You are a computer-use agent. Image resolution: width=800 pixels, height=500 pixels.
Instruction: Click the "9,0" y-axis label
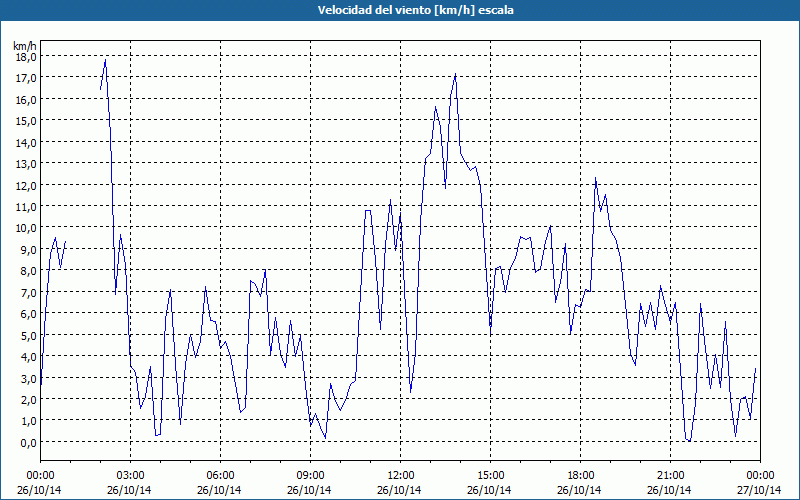pyautogui.click(x=29, y=249)
